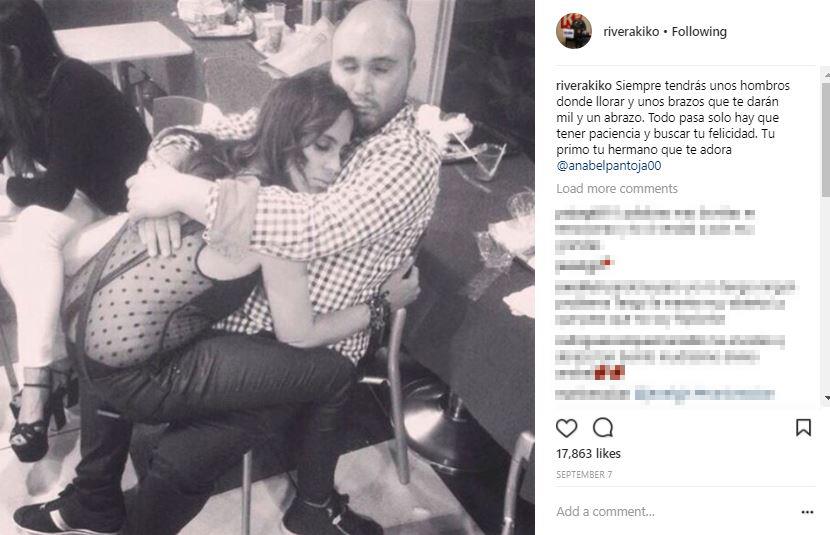830x535 pixels.
Task: Click riverakiko username in the caption
Action: [584, 86]
